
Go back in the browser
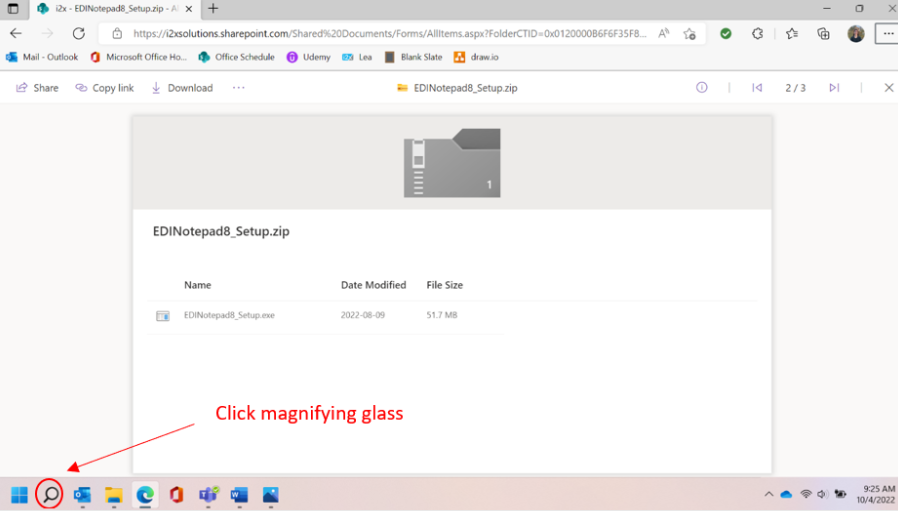[15, 33]
